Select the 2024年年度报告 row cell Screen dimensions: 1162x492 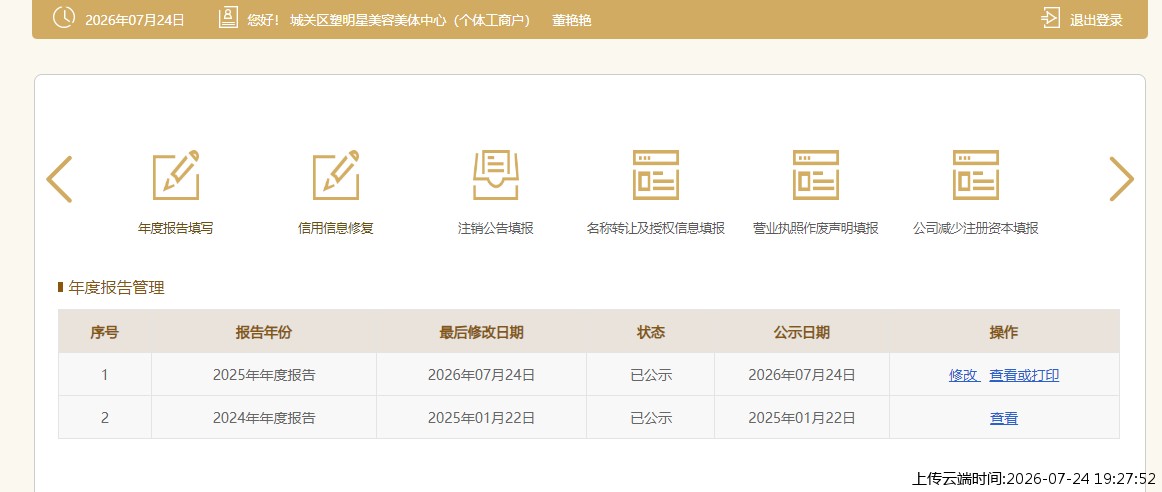(264, 418)
